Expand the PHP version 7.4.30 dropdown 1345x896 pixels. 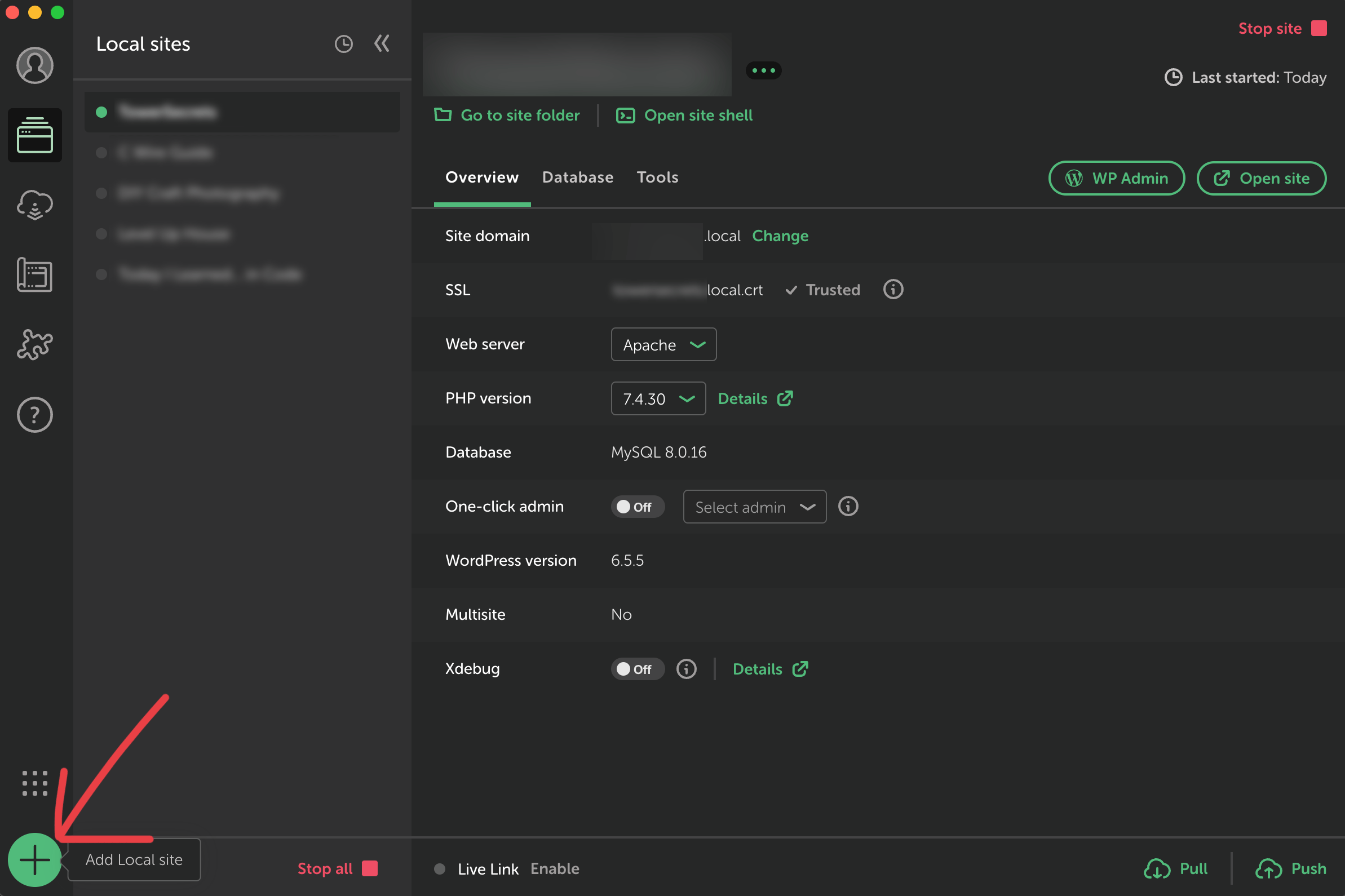click(x=658, y=399)
